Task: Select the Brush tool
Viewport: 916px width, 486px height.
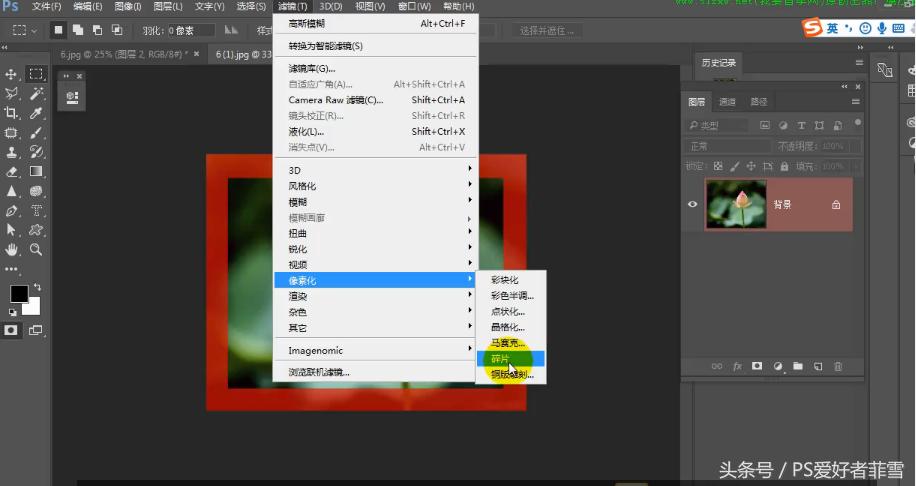Action: (x=36, y=133)
